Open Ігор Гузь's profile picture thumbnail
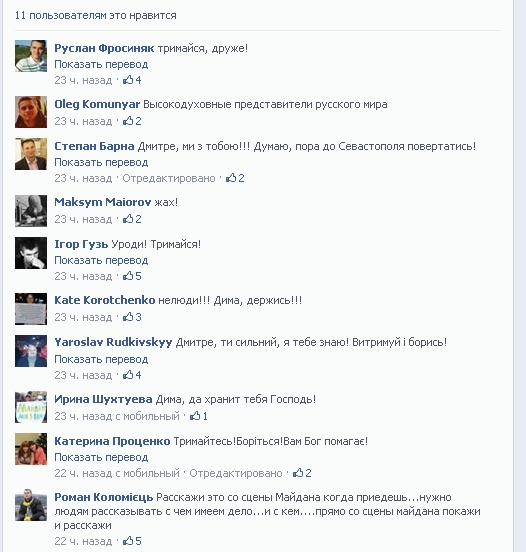 click(x=31, y=253)
